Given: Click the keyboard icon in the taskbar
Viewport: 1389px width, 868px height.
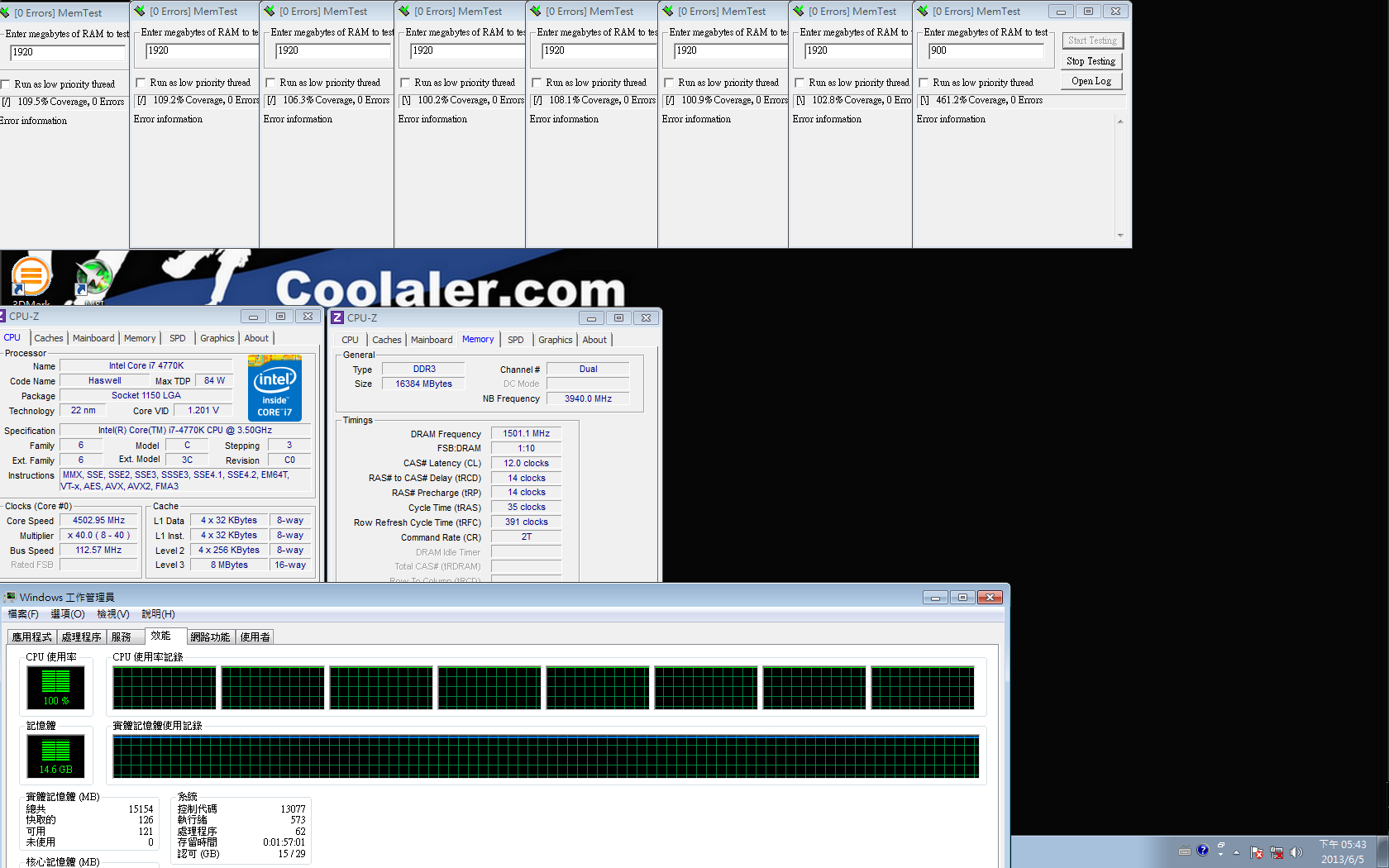Looking at the screenshot, I should point(1185,851).
